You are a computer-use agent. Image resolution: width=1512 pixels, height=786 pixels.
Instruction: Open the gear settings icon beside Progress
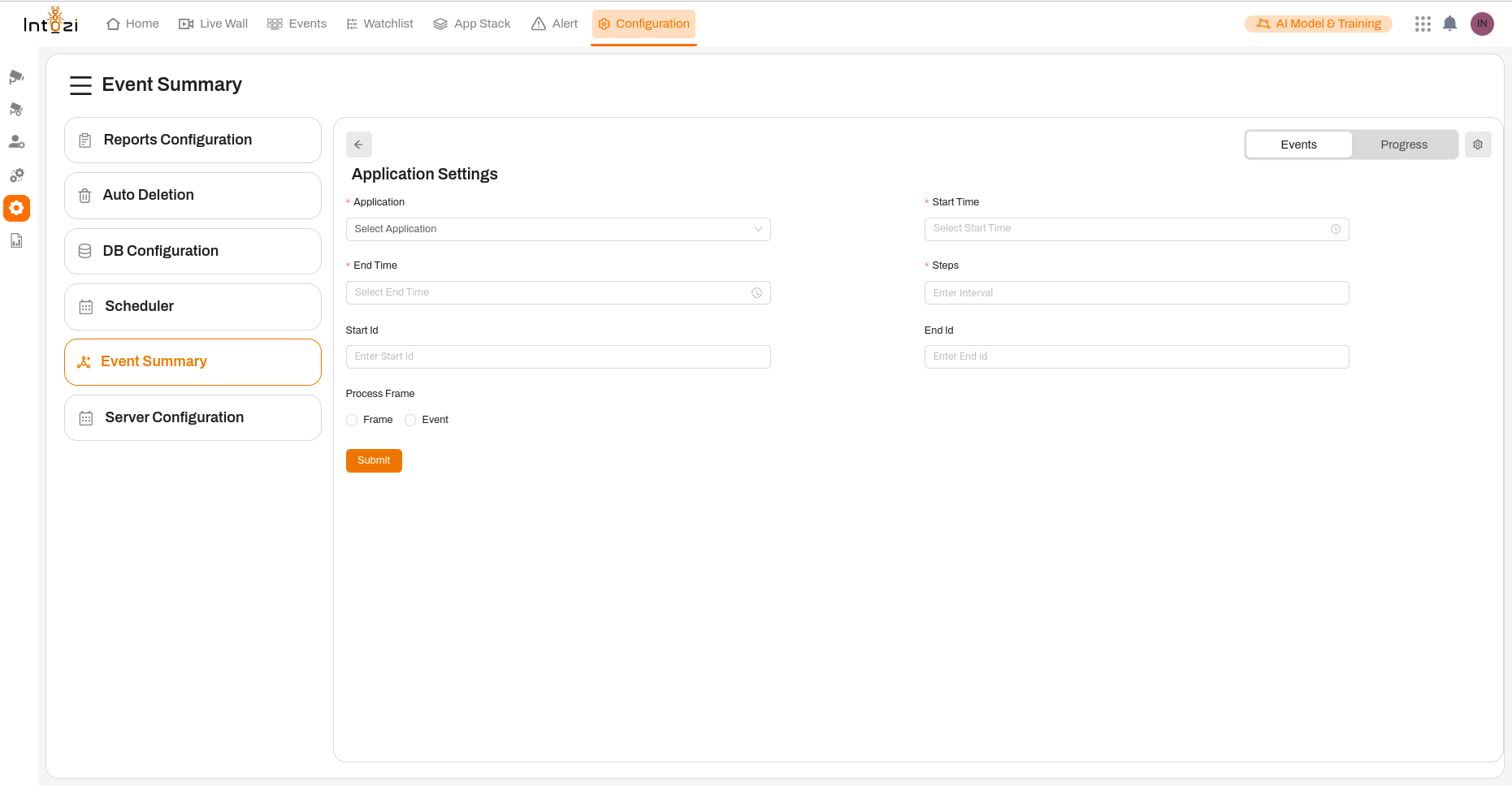click(x=1478, y=145)
